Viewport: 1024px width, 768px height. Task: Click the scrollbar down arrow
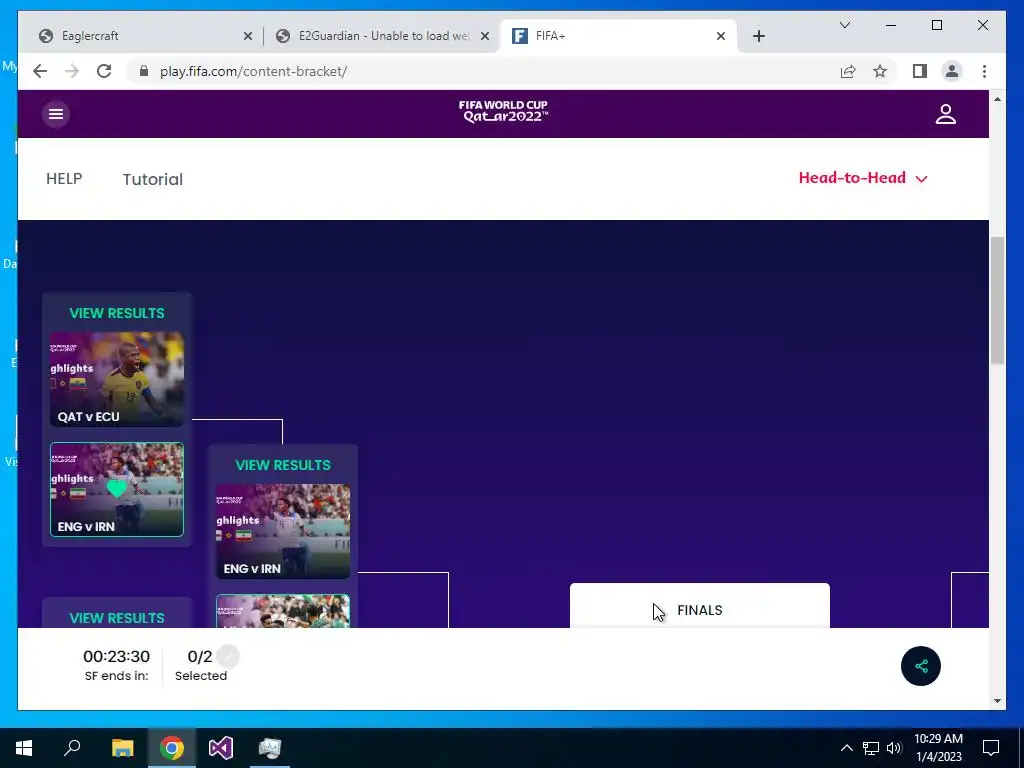point(997,701)
